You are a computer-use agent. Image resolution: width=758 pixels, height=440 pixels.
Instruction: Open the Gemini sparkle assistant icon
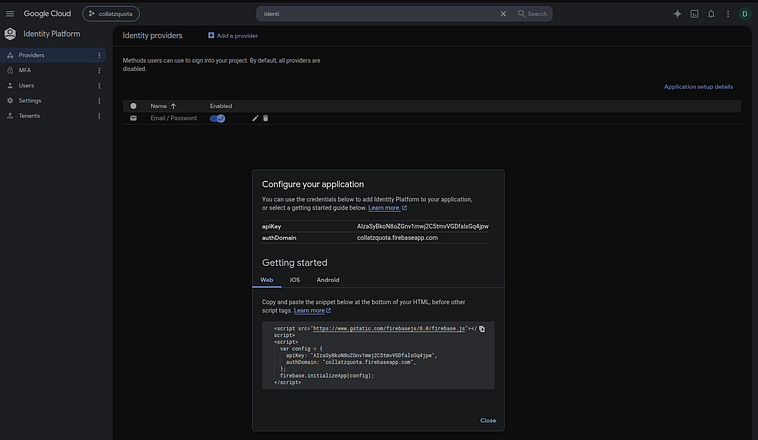677,14
